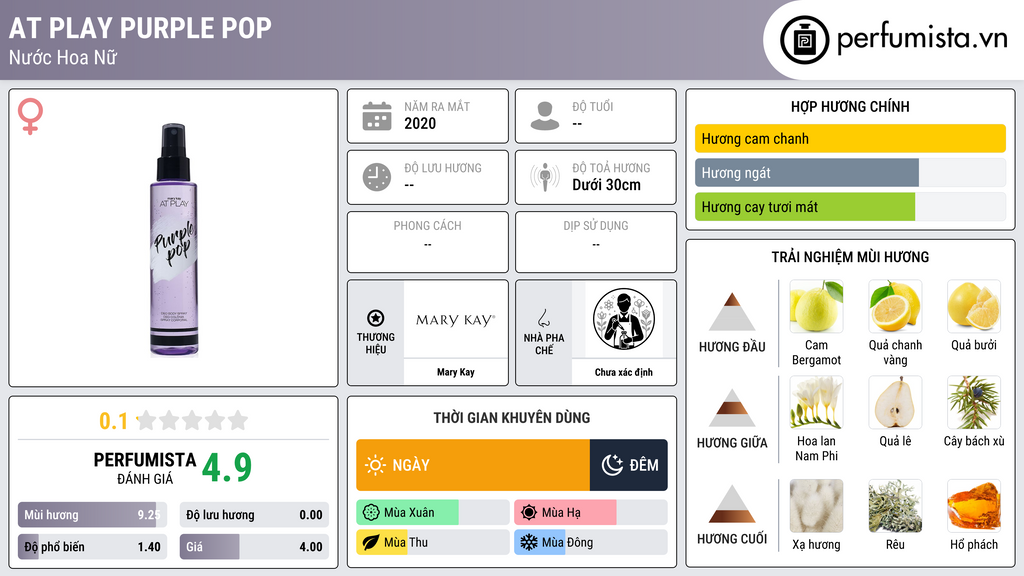Open the Chưa xác định perfumer image
Screen dimensions: 1024x576
(x=624, y=320)
